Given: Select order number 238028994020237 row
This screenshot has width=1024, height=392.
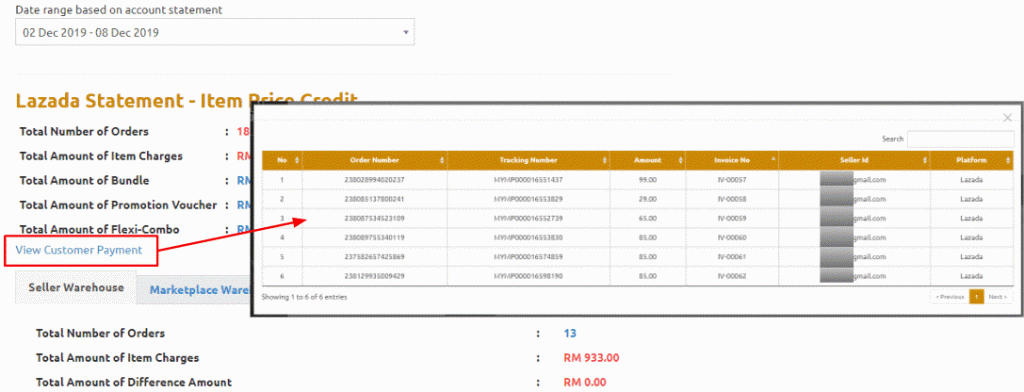Looking at the screenshot, I should coord(638,179).
